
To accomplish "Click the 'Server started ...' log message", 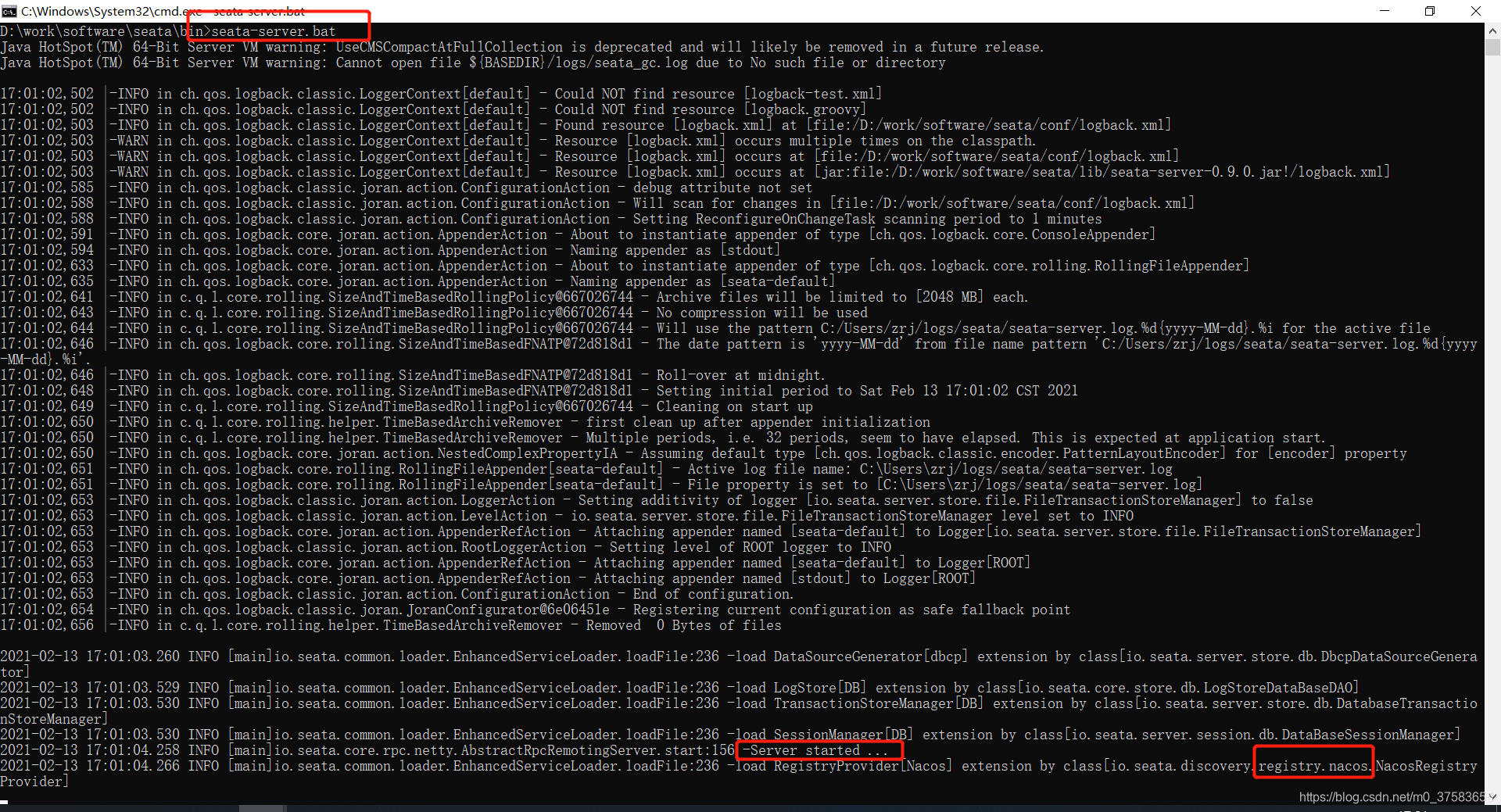I will (820, 750).
